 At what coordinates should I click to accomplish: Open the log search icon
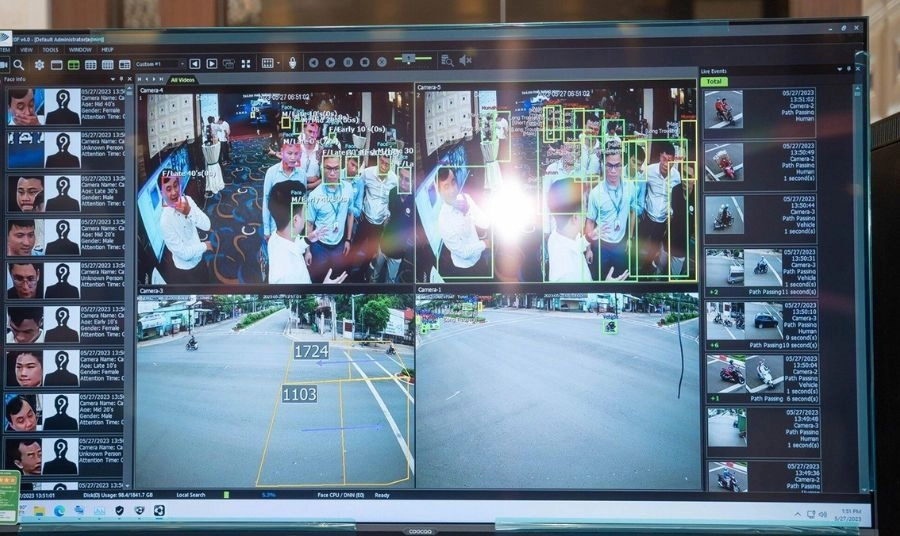(447, 60)
